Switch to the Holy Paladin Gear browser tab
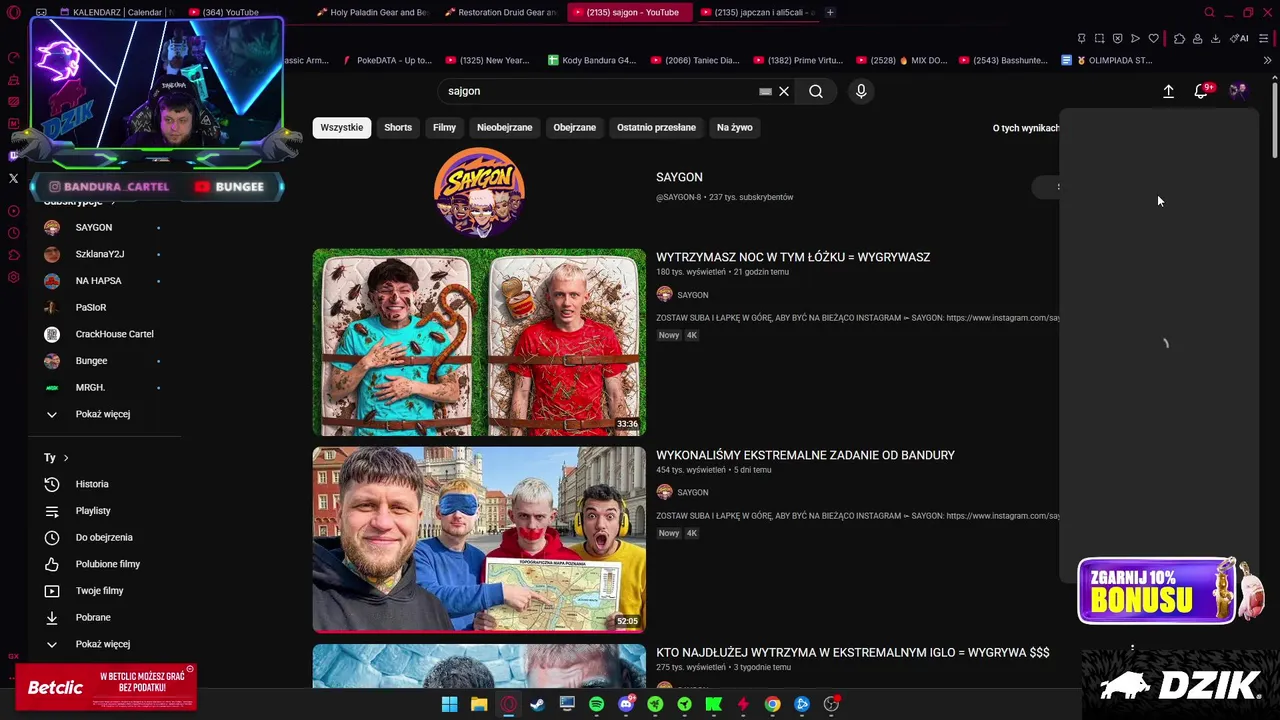This screenshot has height=720, width=1280. (x=372, y=12)
